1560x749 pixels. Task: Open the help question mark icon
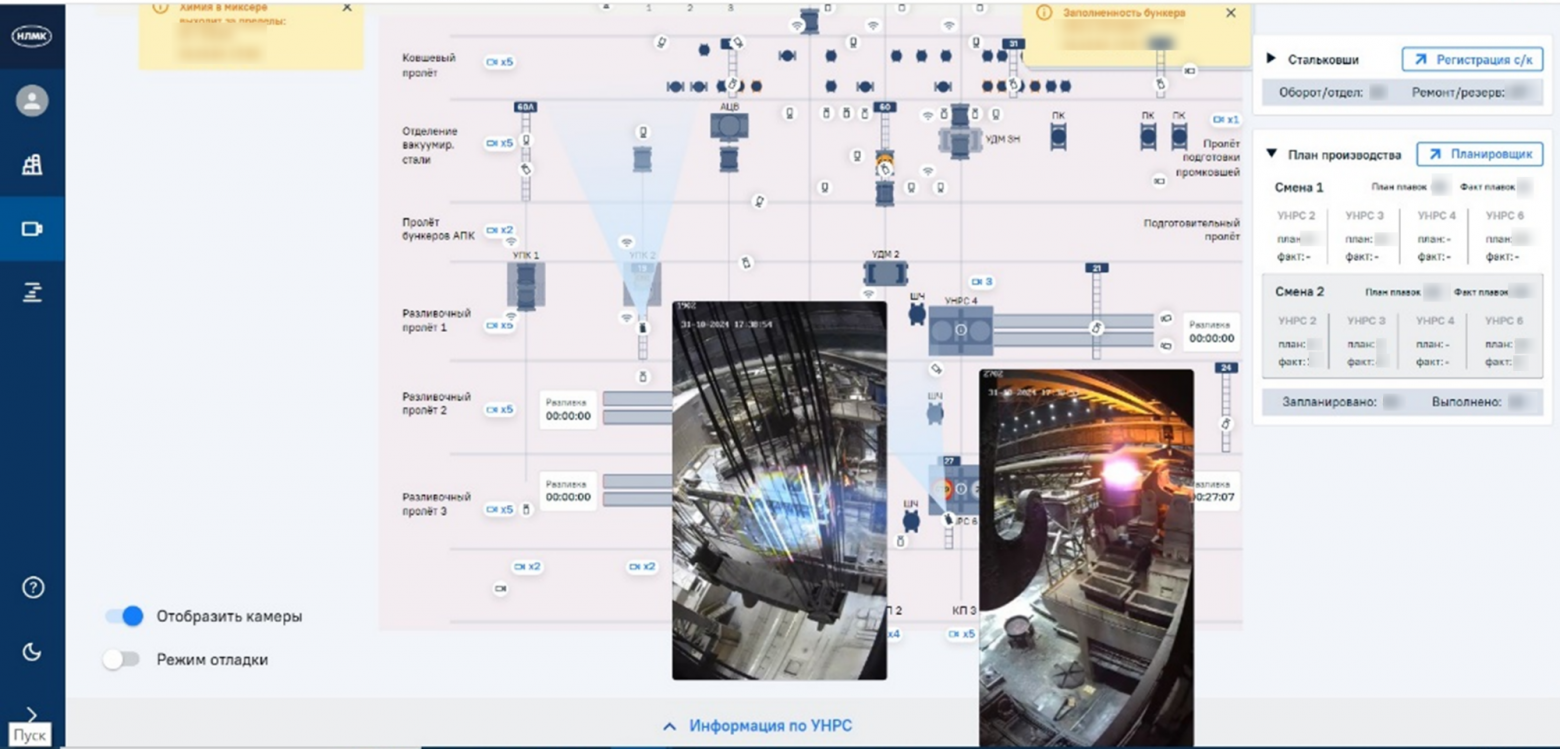pyautogui.click(x=32, y=587)
